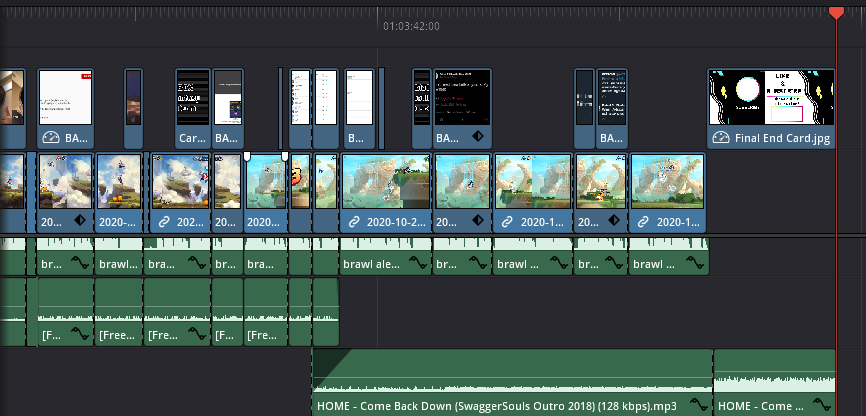Select the Car... clip on the upper video track
Screen dimensions: 866x416
tap(193, 109)
